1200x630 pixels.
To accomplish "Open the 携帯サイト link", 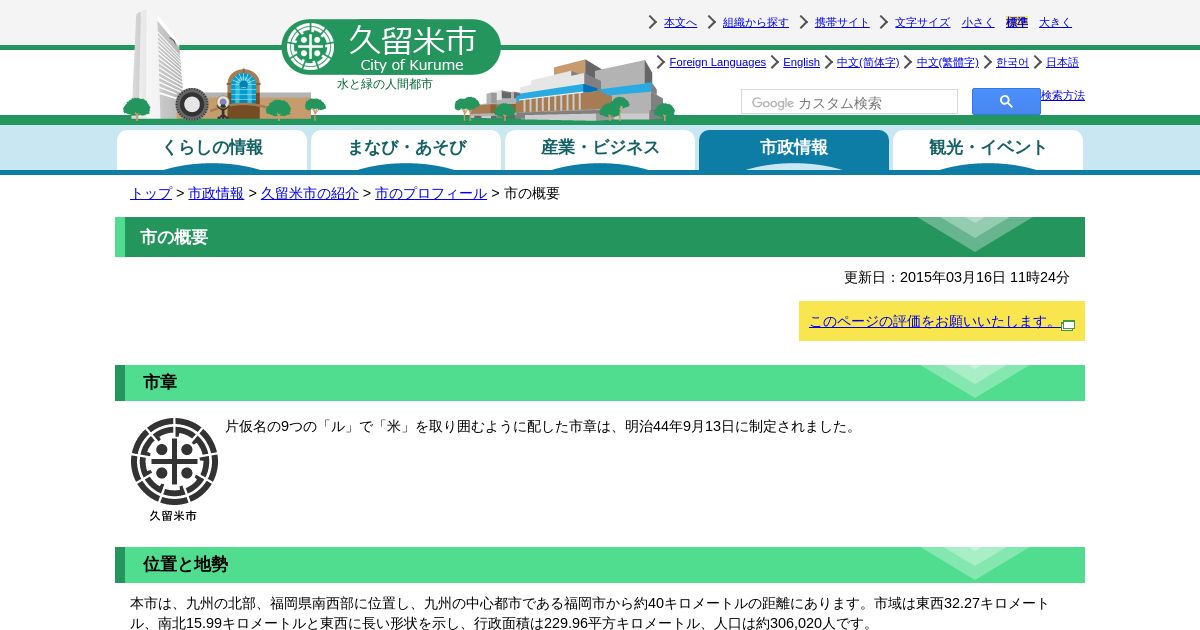I will pyautogui.click(x=842, y=22).
